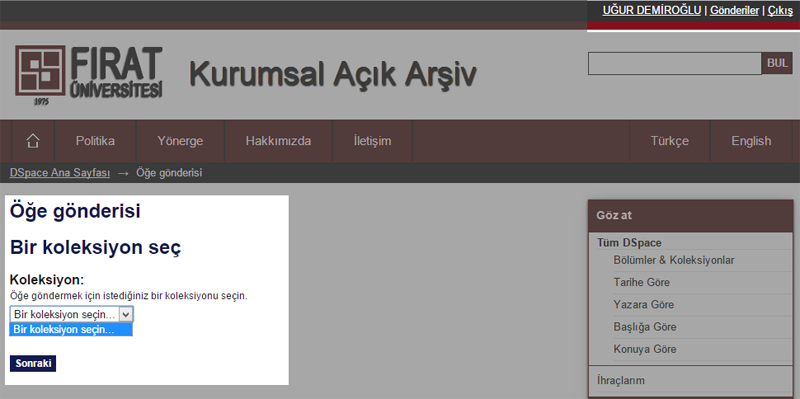Screen dimensions: 800x399
Task: Click the search input field
Action: (674, 63)
